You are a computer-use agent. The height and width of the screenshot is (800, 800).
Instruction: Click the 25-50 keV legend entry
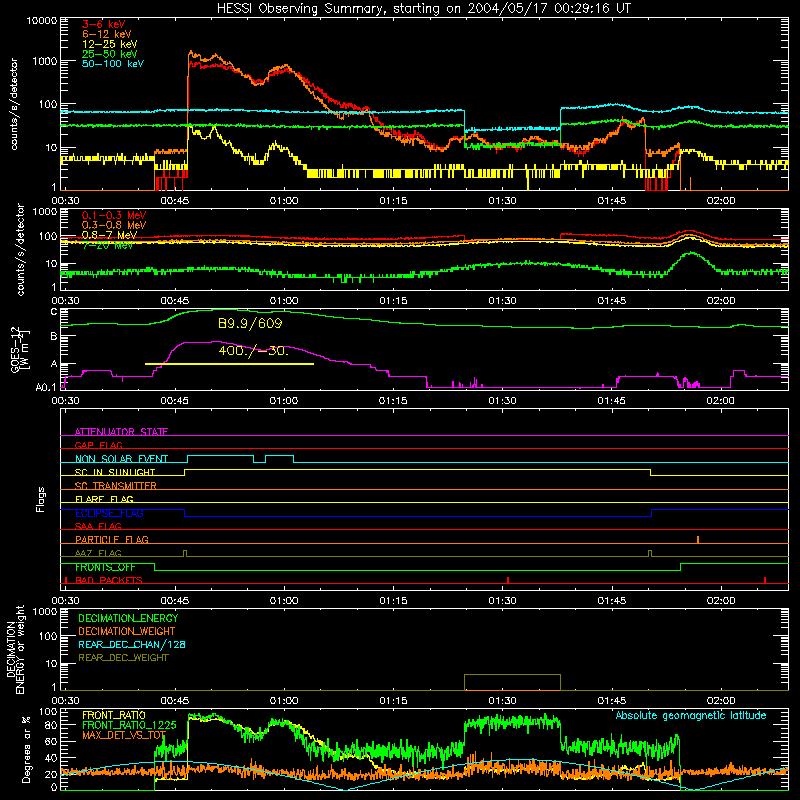point(110,54)
